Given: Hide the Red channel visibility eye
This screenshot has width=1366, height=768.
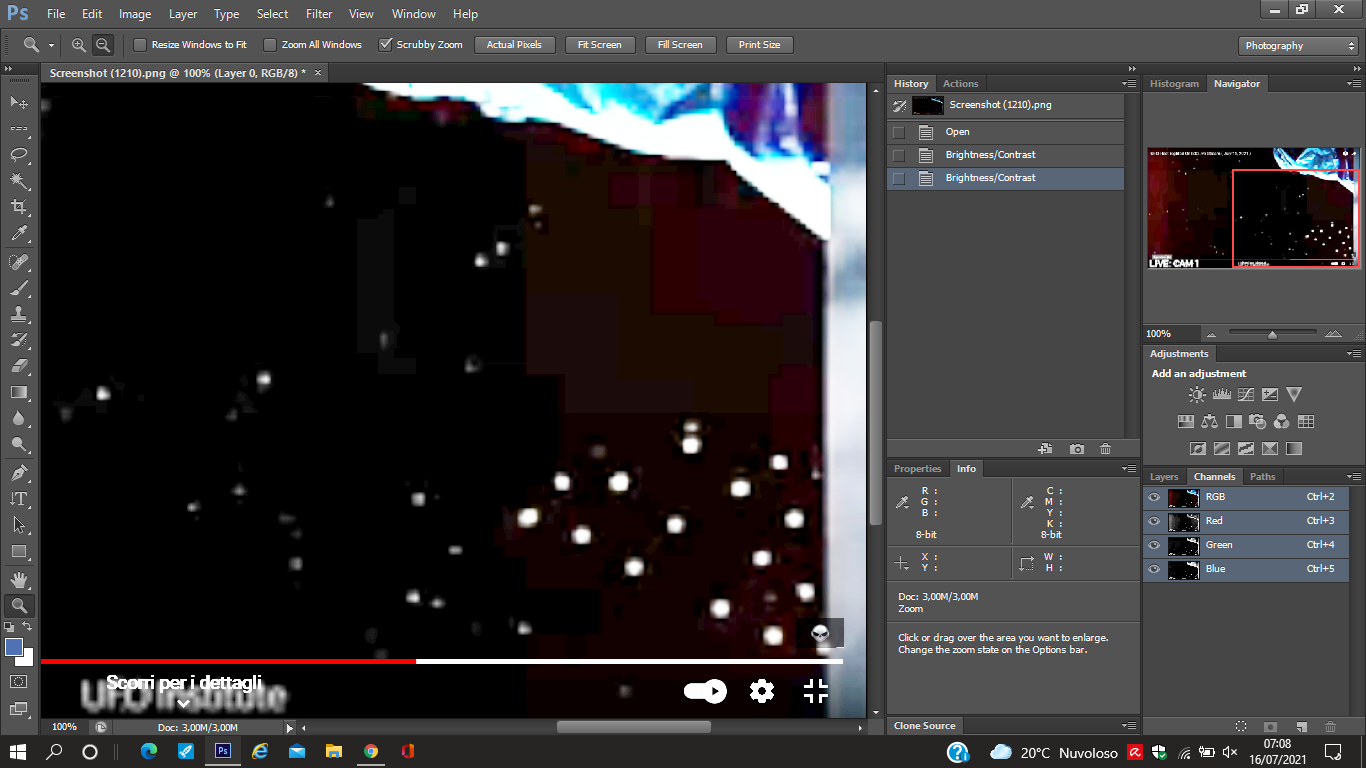Looking at the screenshot, I should click(1154, 521).
